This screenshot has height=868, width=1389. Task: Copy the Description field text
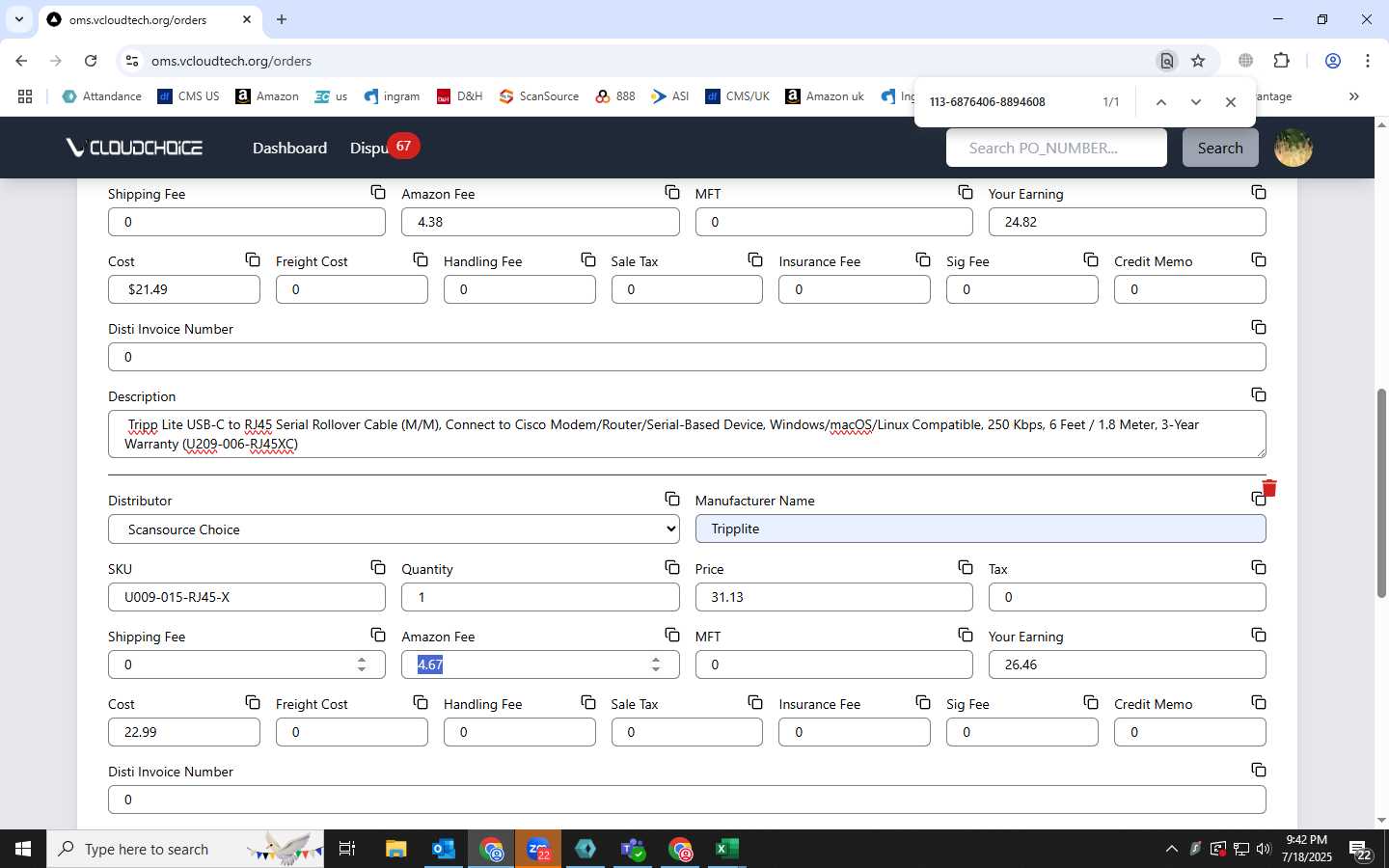tap(1259, 395)
